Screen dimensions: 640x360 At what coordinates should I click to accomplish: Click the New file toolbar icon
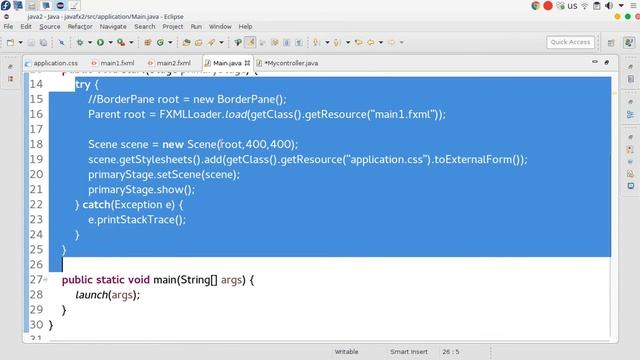(x=11, y=42)
